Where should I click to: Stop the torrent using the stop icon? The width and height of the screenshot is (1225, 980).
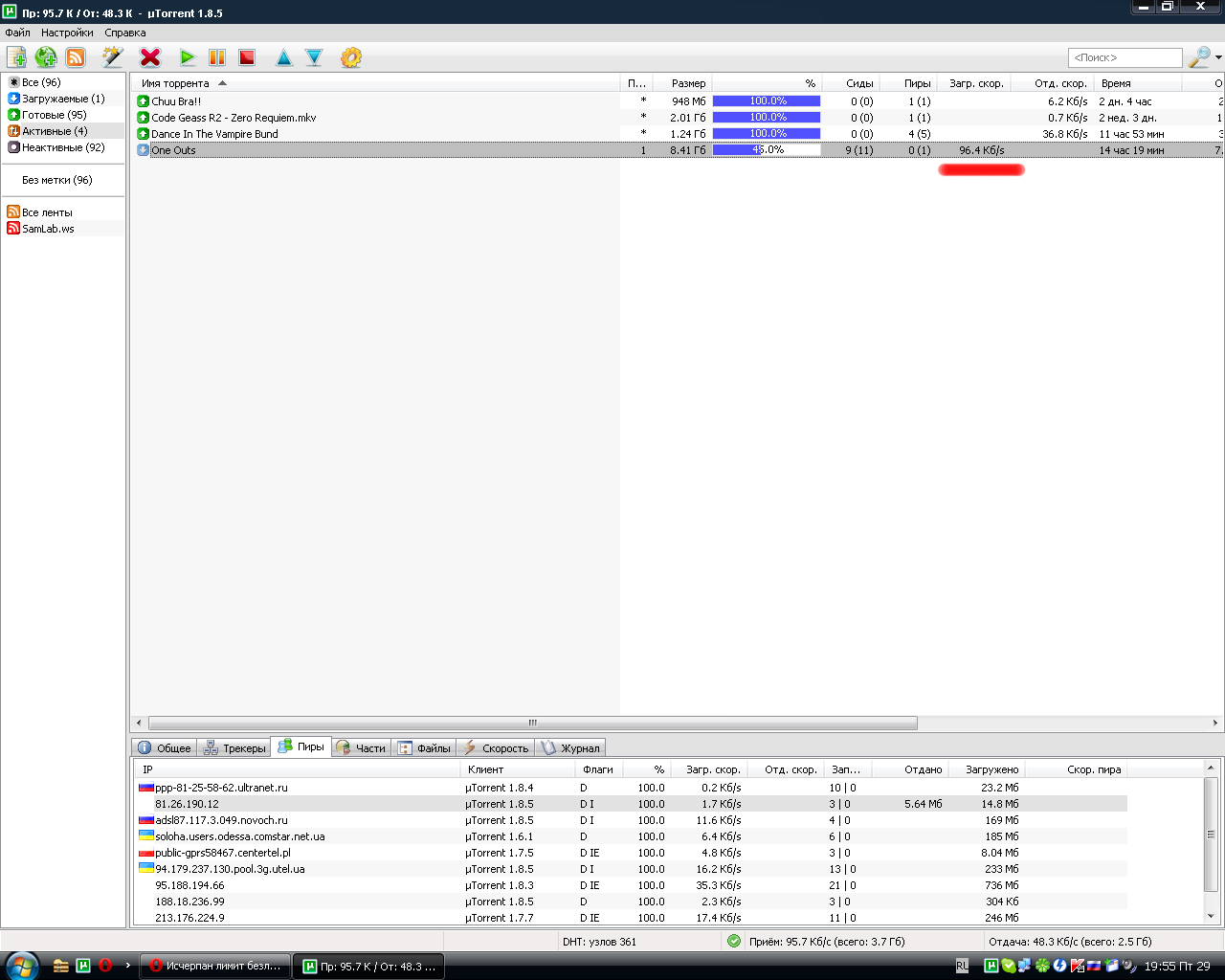pos(247,57)
